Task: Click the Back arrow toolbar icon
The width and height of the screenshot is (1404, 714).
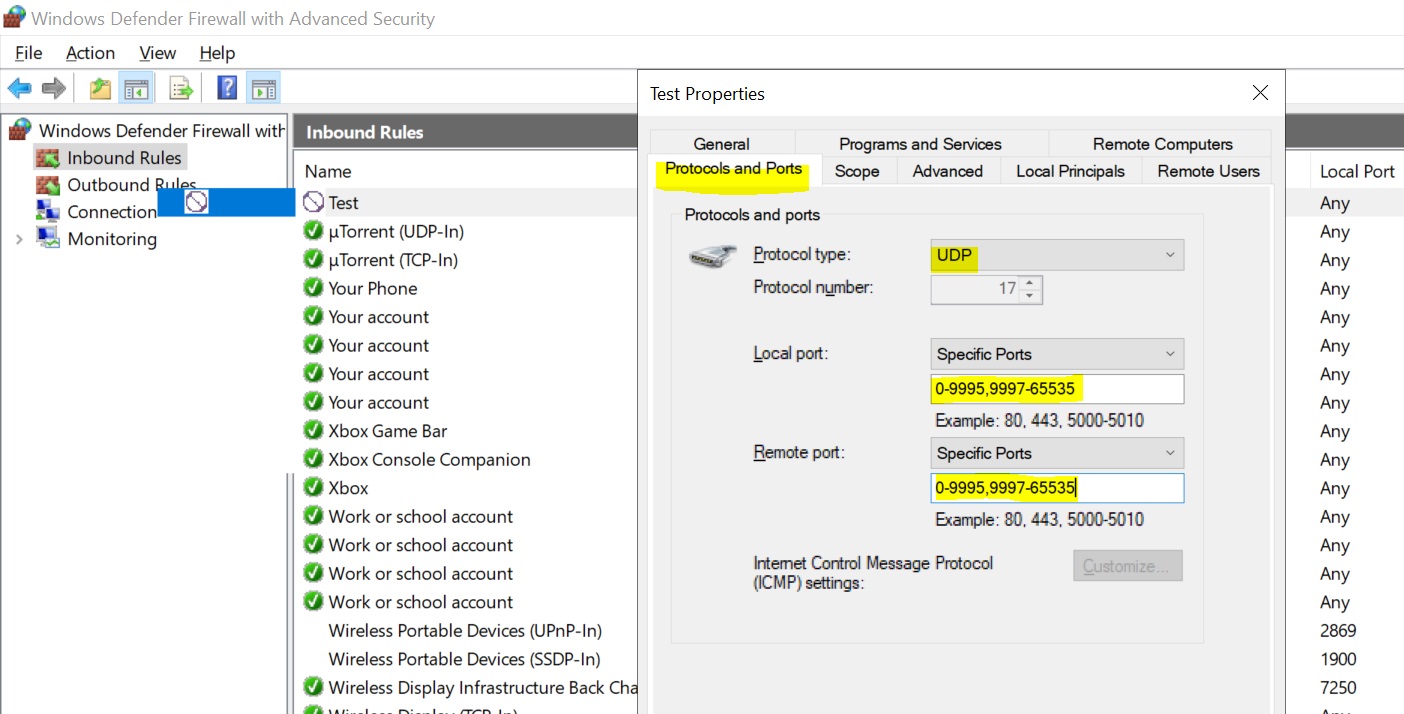Action: 19,88
